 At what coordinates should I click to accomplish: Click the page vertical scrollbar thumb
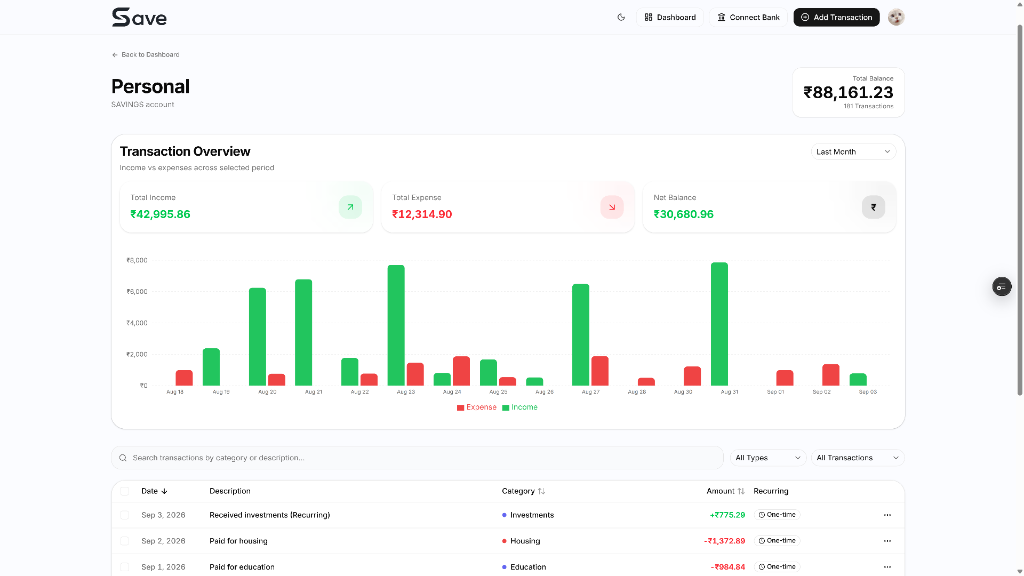[1019, 209]
